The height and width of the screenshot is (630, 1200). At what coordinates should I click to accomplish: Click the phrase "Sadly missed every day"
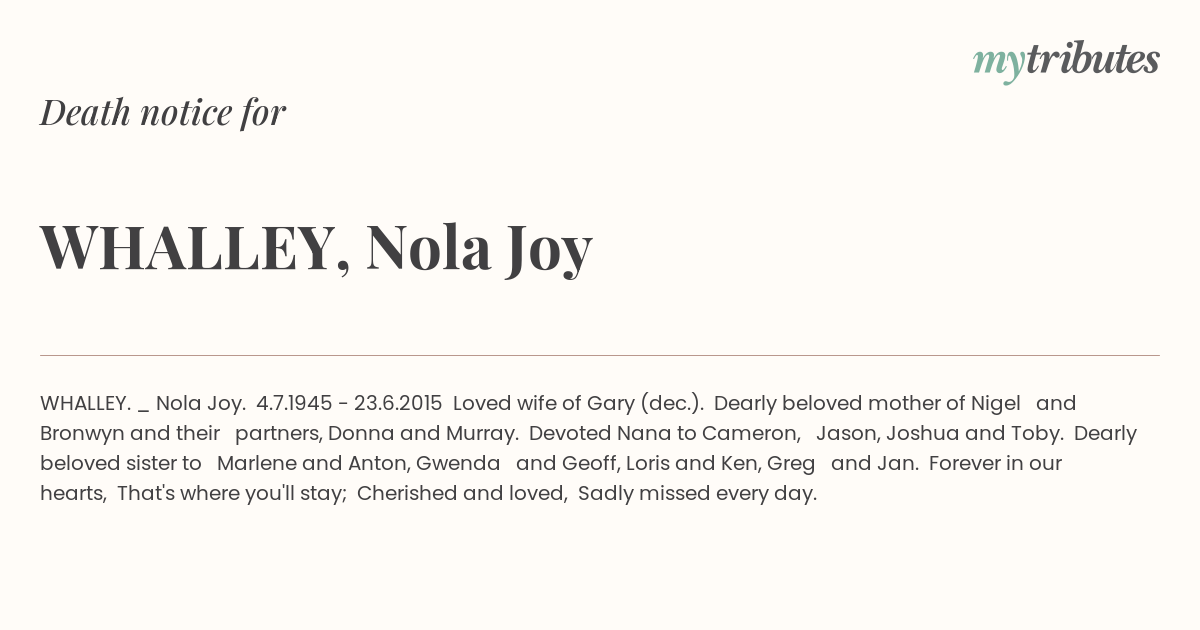[697, 494]
